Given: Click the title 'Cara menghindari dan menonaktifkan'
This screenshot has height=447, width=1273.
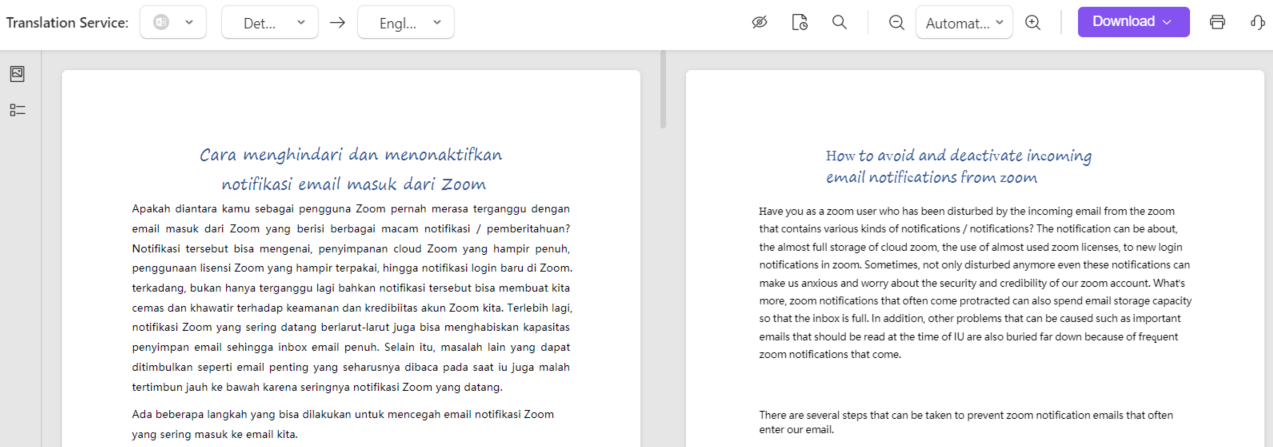Looking at the screenshot, I should (351, 155).
